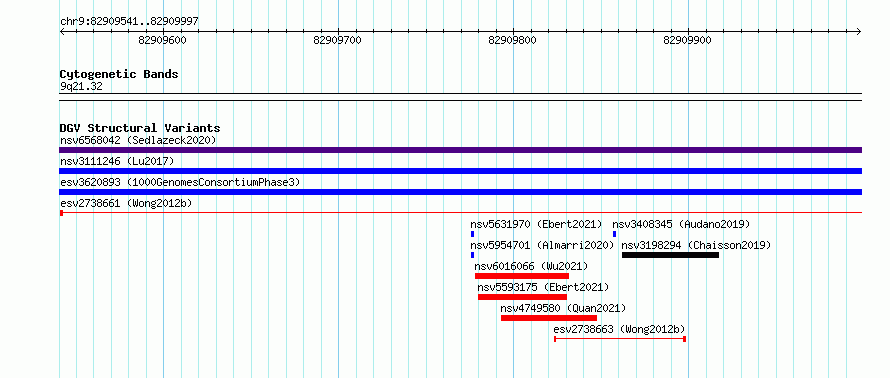Click label nsv5954701 (Almarri2020)
This screenshot has width=890, height=378.
(x=543, y=245)
